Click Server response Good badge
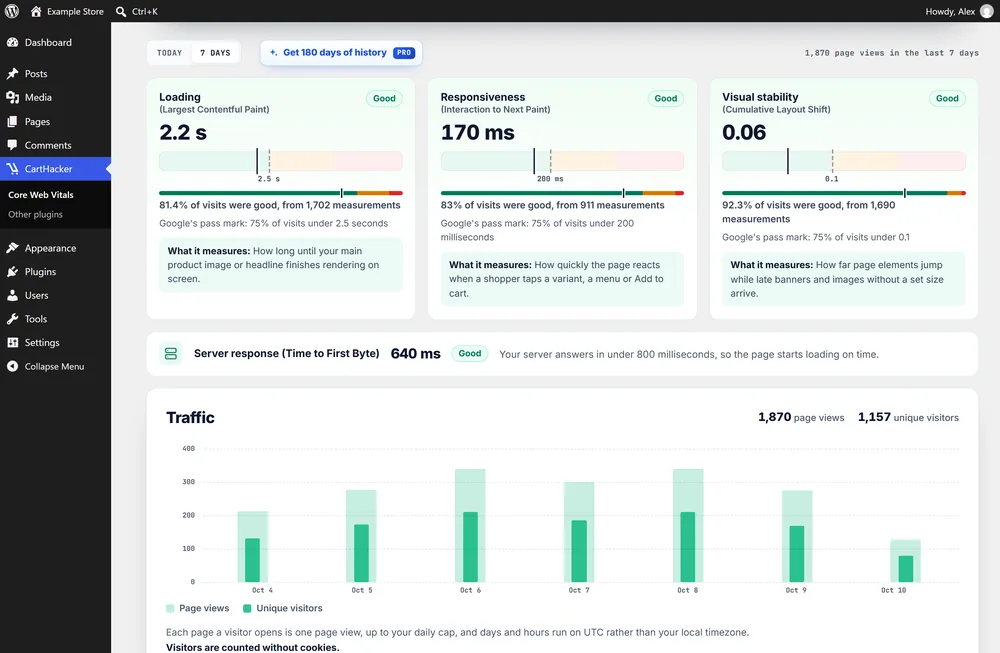Screen dimensions: 1000x653 pos(470,353)
